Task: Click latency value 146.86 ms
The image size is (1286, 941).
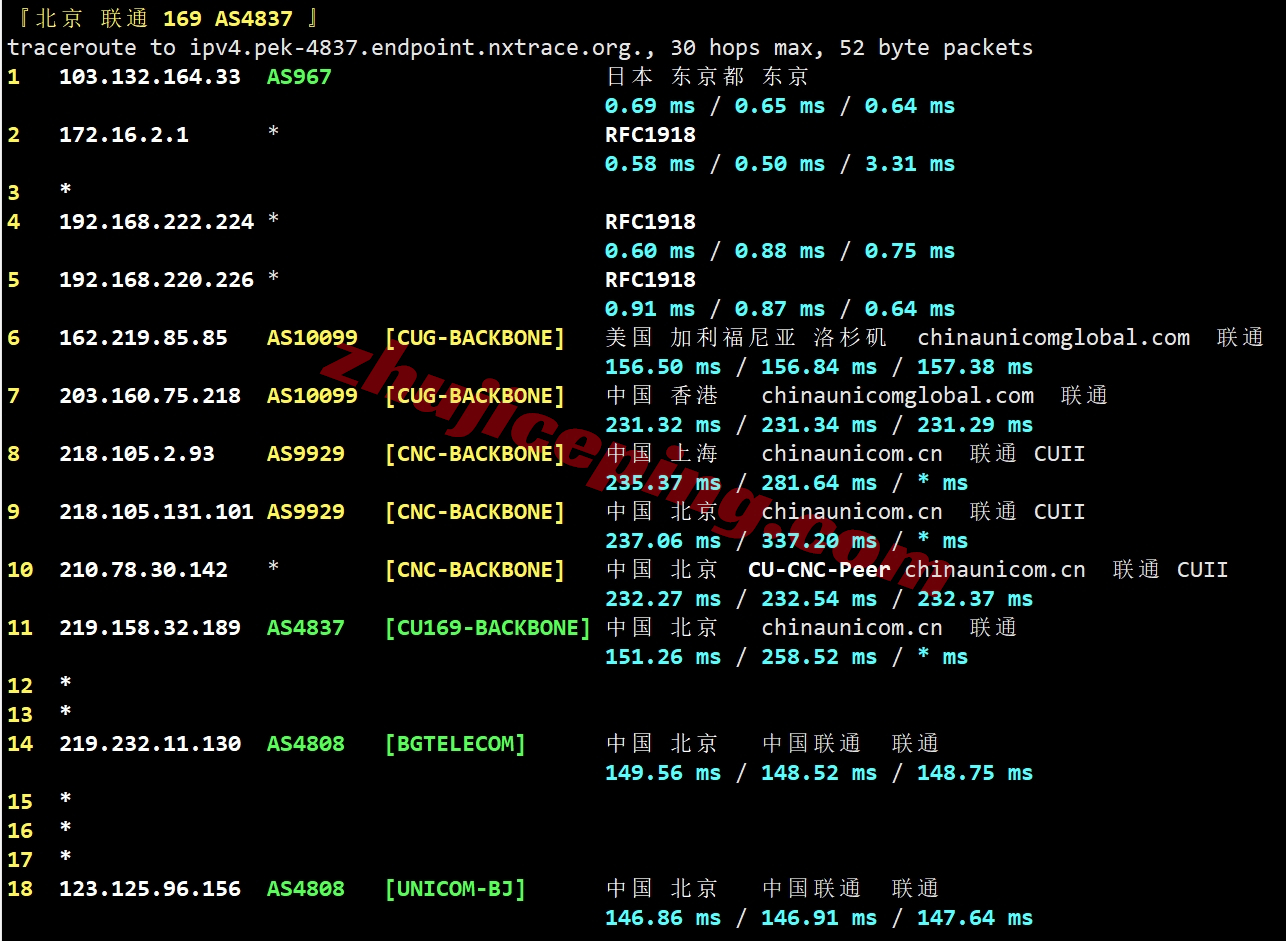Action: [x=663, y=917]
